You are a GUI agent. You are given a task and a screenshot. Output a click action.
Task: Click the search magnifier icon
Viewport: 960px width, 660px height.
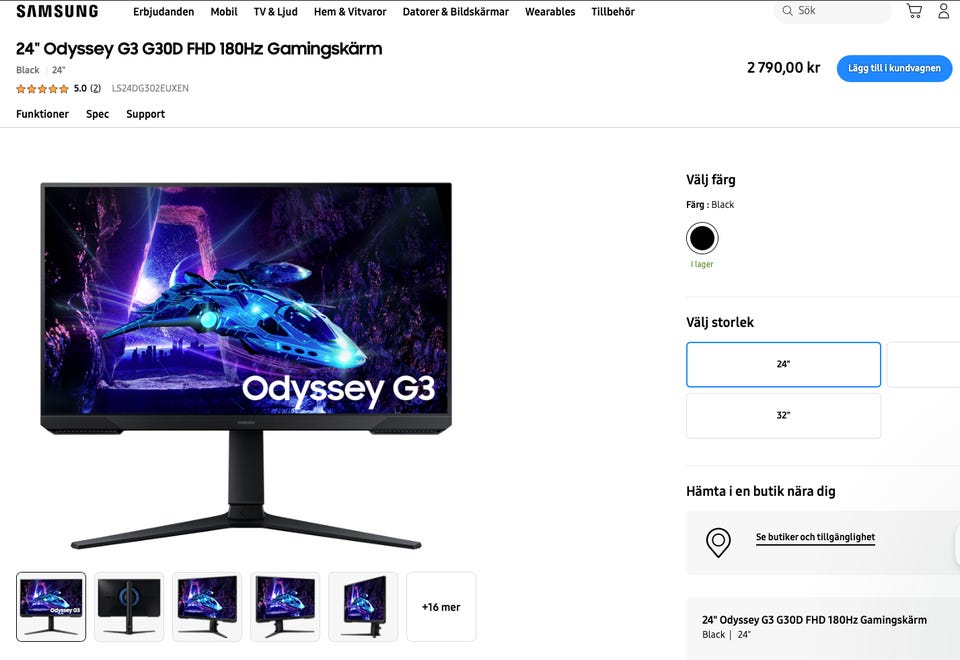click(x=787, y=11)
